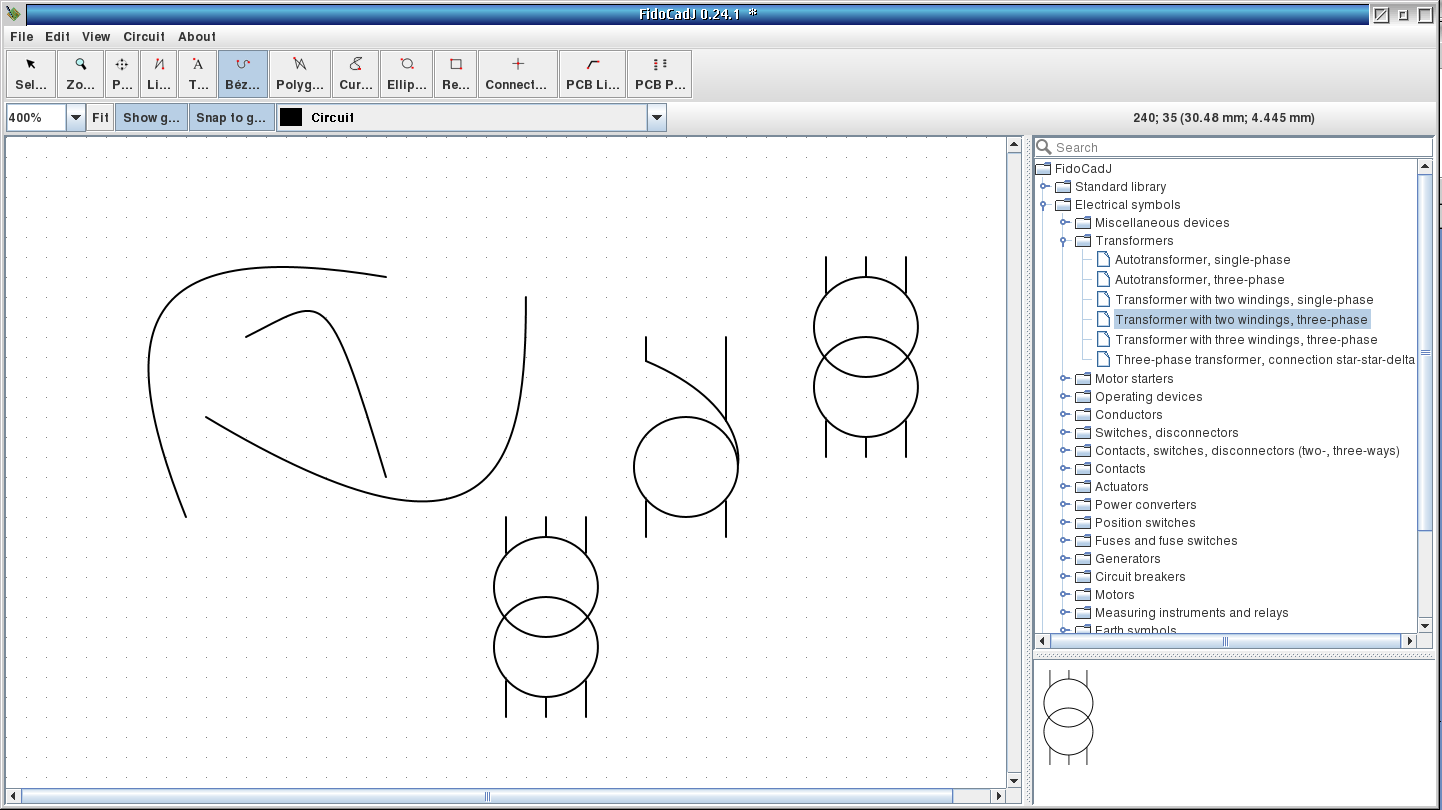Pick the Text tool
1442x810 pixels.
point(198,74)
